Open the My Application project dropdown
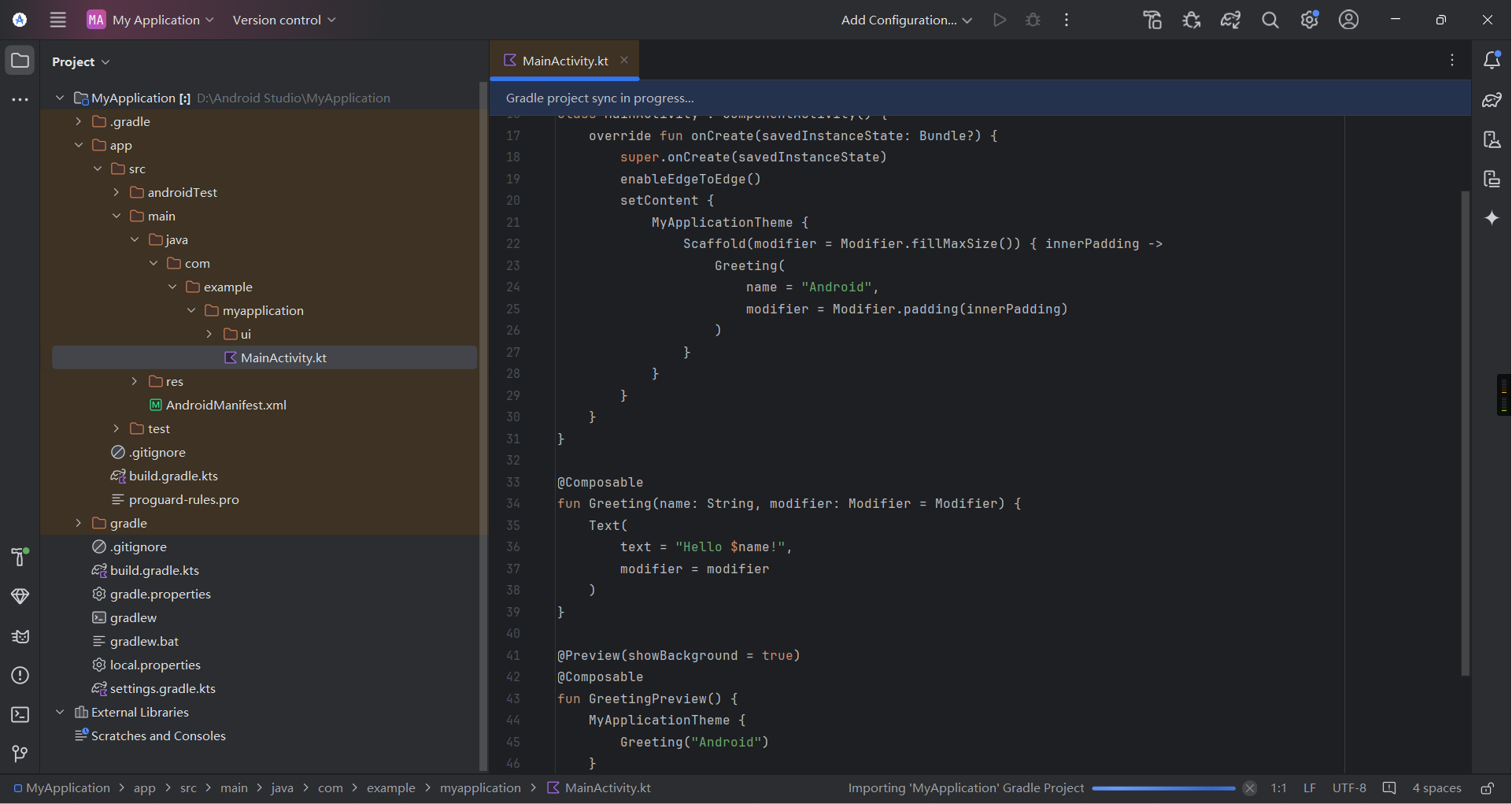 point(150,20)
